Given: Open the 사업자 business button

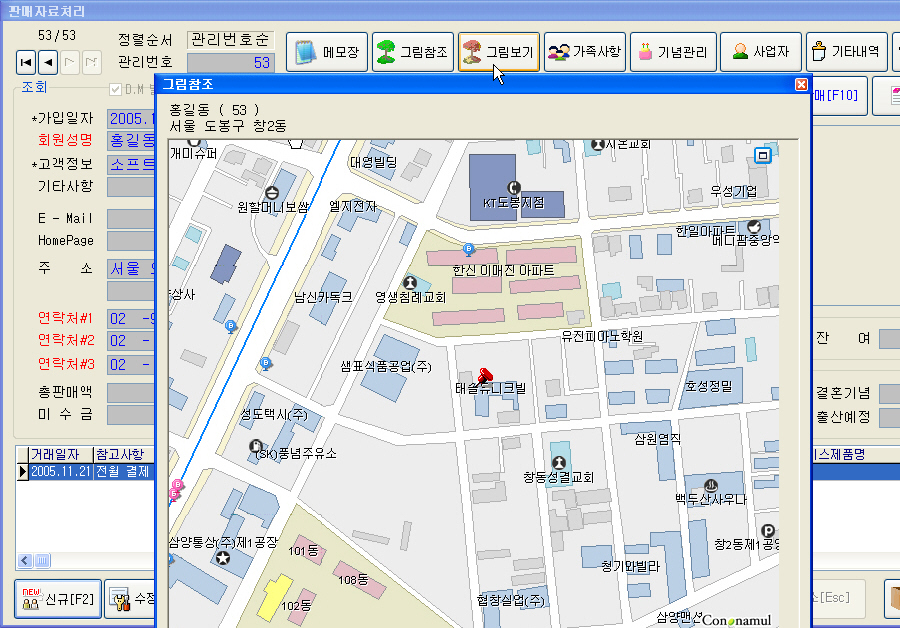Looking at the screenshot, I should (761, 52).
